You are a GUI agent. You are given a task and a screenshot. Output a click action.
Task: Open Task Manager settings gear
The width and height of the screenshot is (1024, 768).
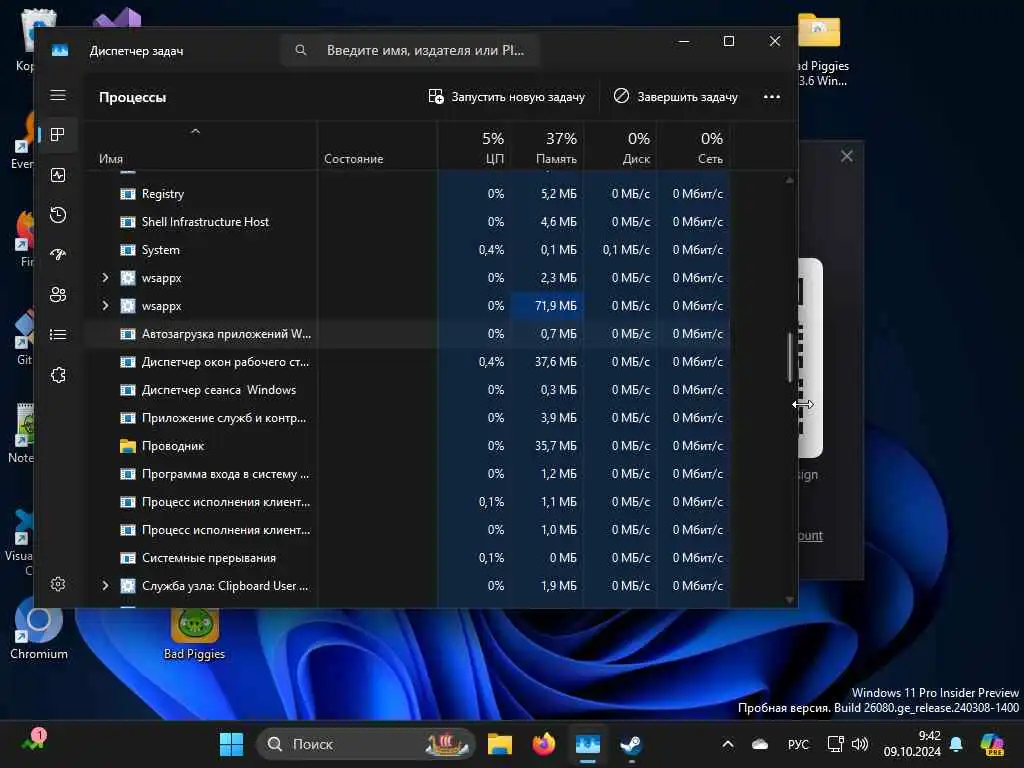coord(58,584)
